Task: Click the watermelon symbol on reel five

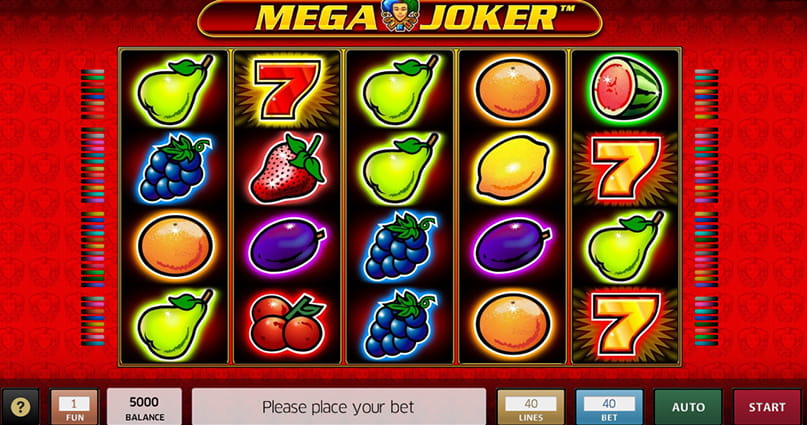Action: [x=626, y=88]
